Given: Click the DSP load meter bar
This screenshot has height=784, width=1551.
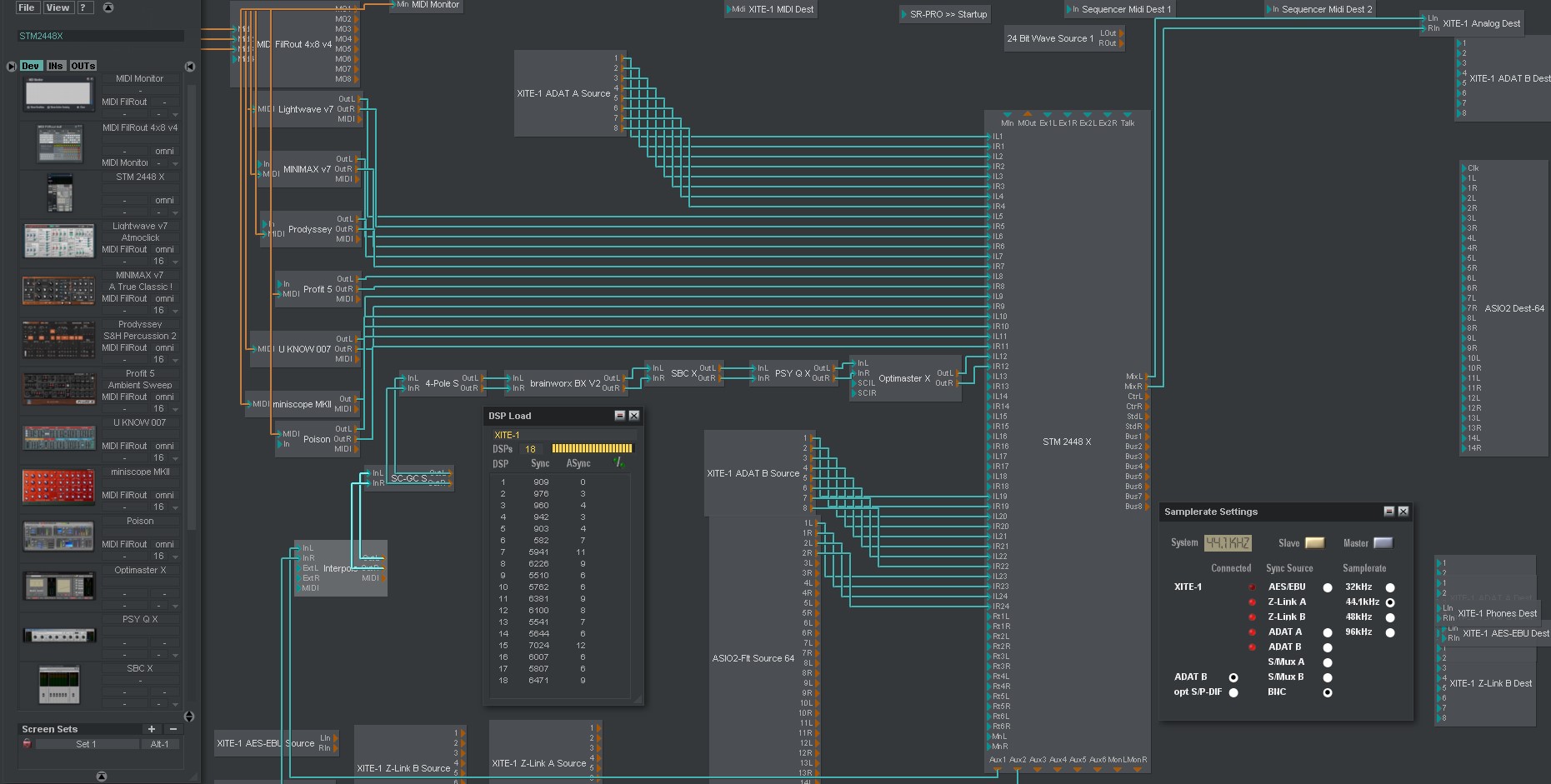Looking at the screenshot, I should [x=592, y=448].
